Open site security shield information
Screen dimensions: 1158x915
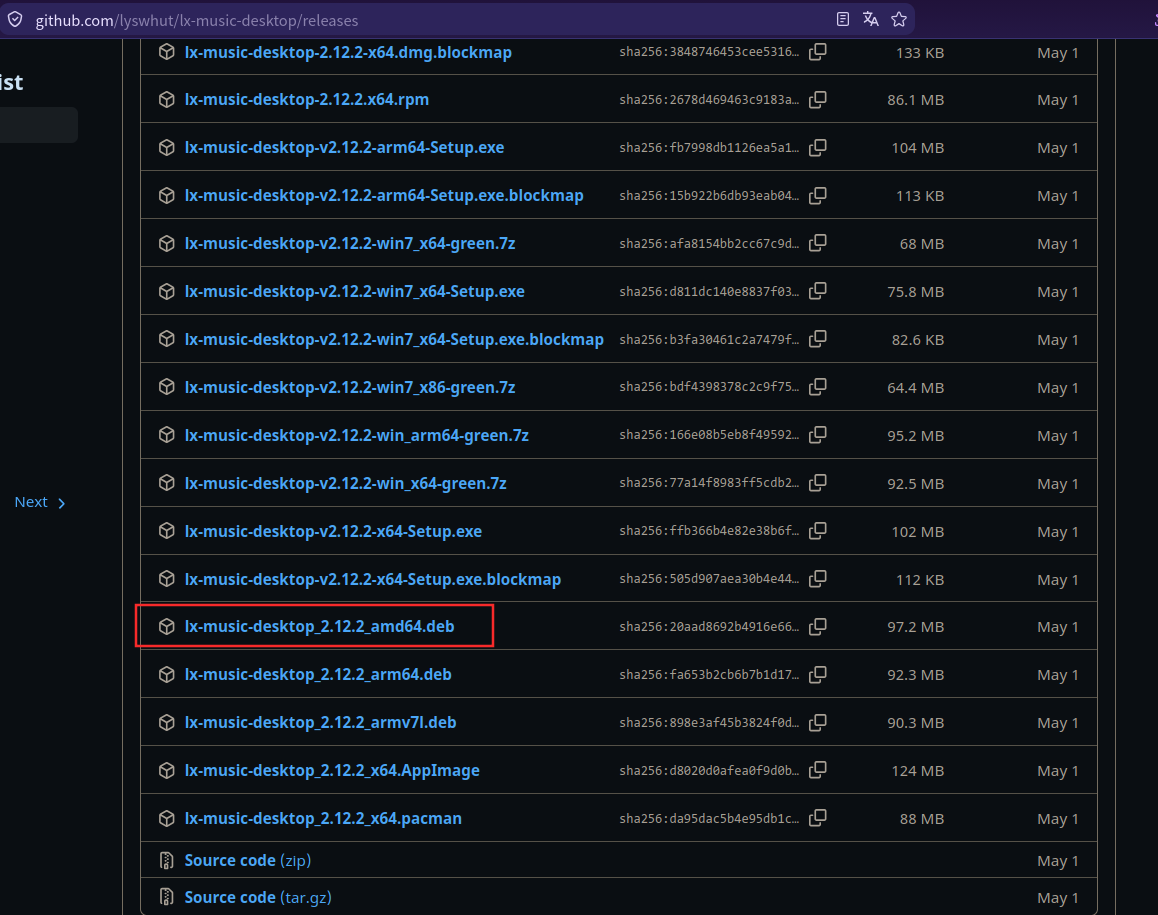[x=15, y=19]
